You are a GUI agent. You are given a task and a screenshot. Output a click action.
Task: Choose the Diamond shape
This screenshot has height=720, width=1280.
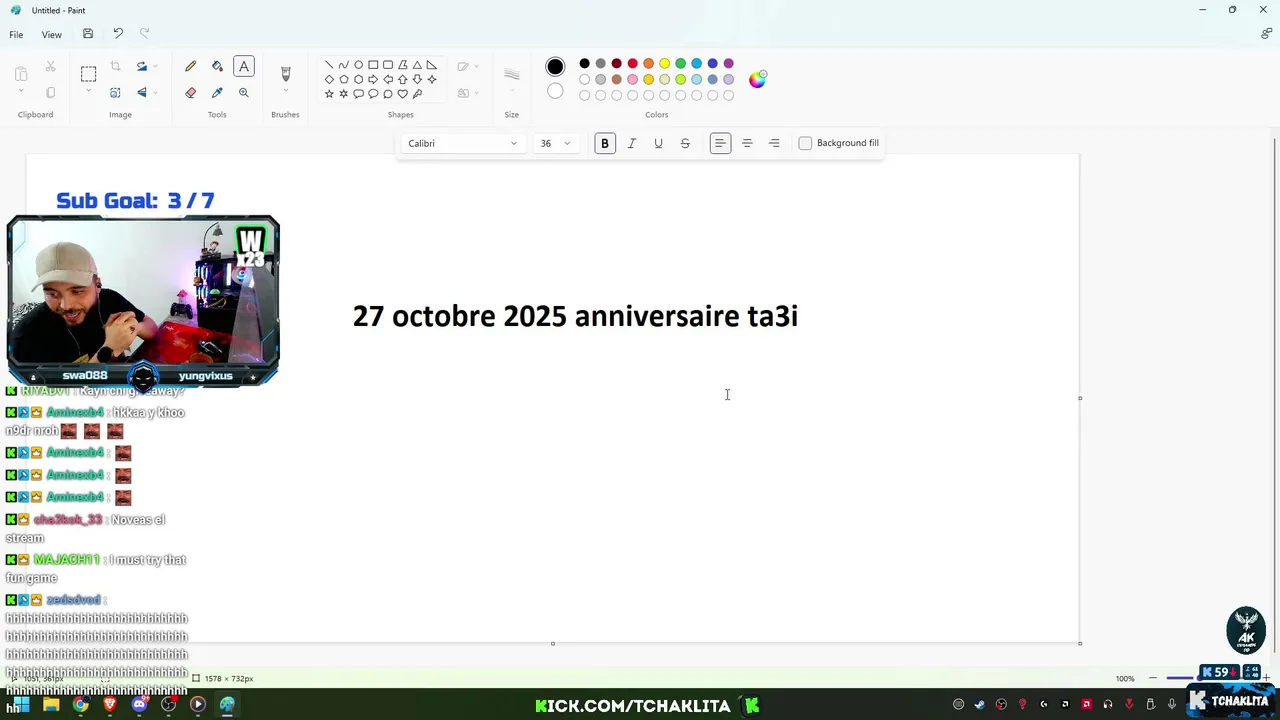click(329, 79)
